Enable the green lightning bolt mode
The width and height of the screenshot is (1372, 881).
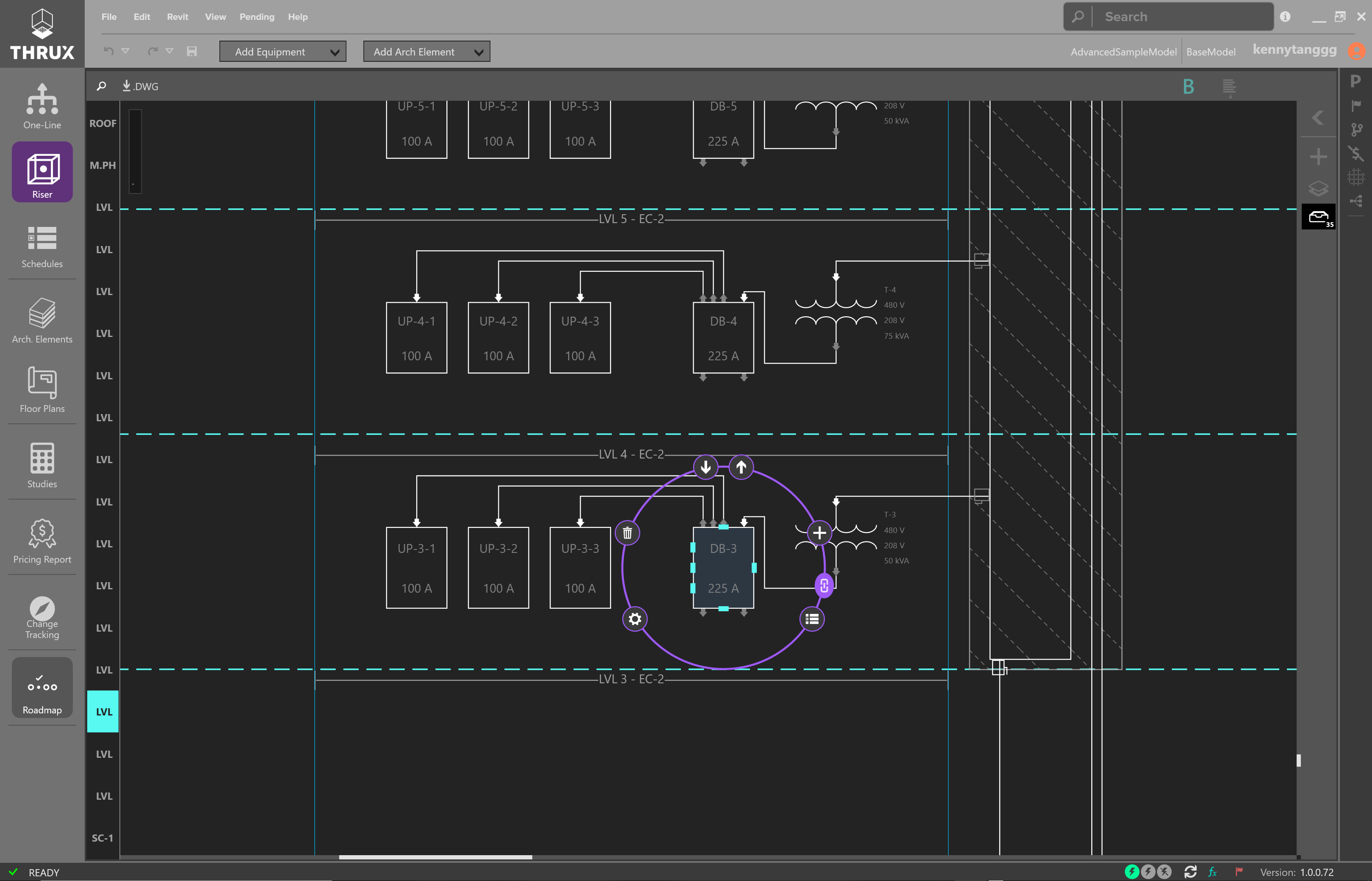coord(1132,872)
